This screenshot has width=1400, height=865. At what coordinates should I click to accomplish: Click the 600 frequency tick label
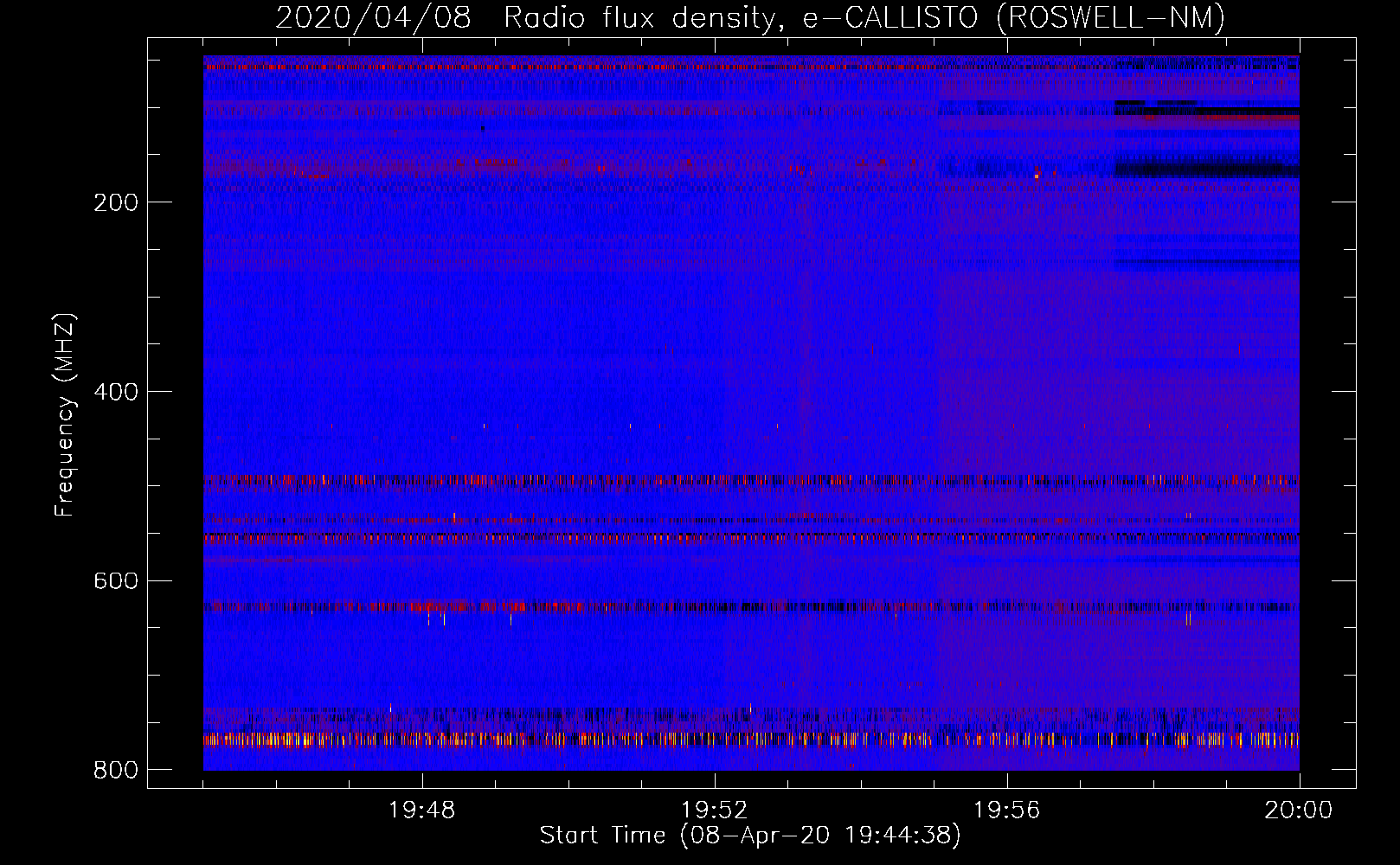[116, 580]
